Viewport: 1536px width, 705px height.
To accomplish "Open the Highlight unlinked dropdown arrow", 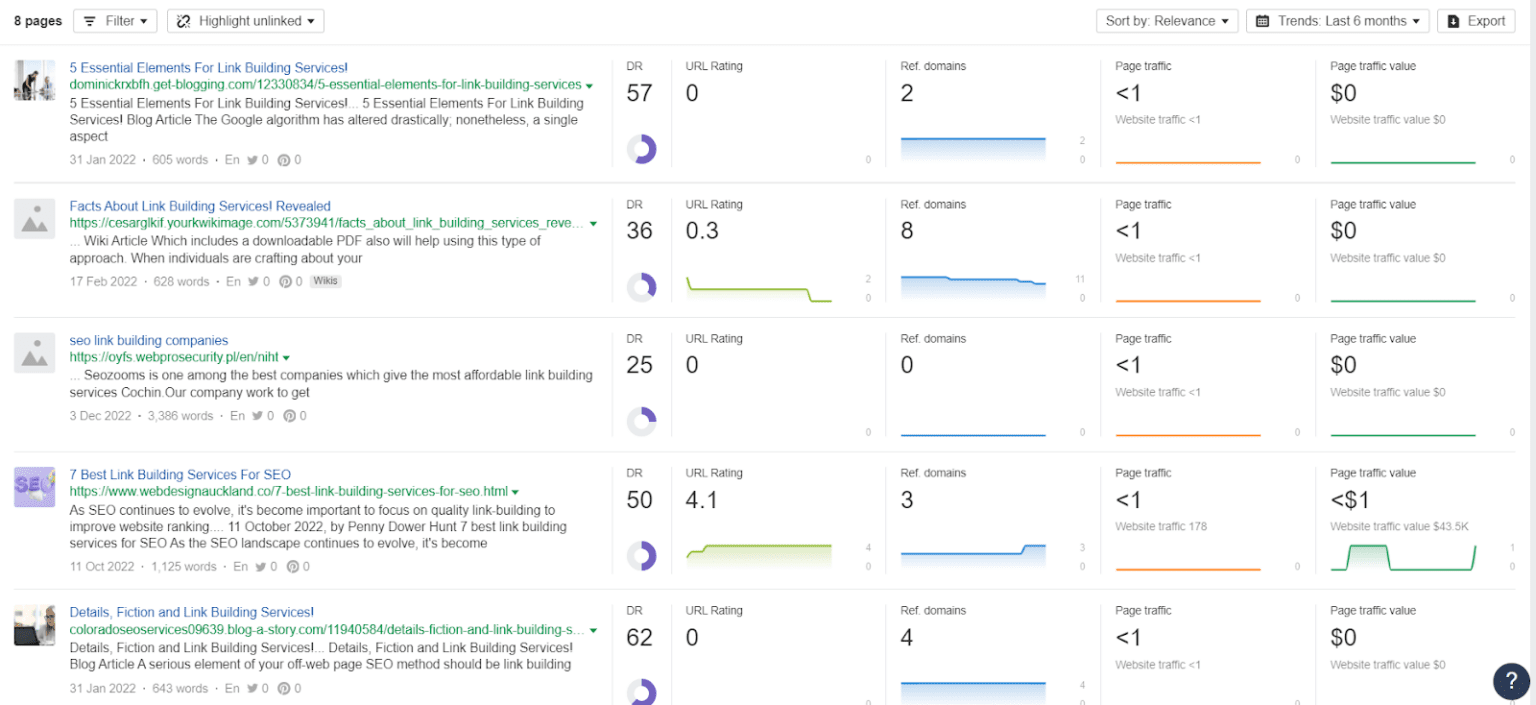I will pyautogui.click(x=312, y=20).
